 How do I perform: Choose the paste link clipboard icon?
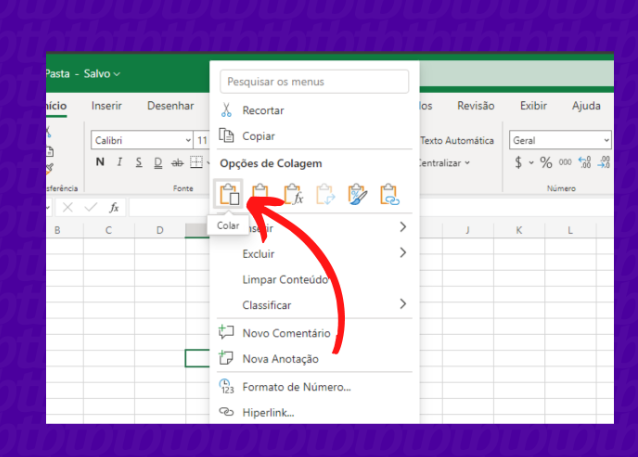pyautogui.click(x=389, y=194)
